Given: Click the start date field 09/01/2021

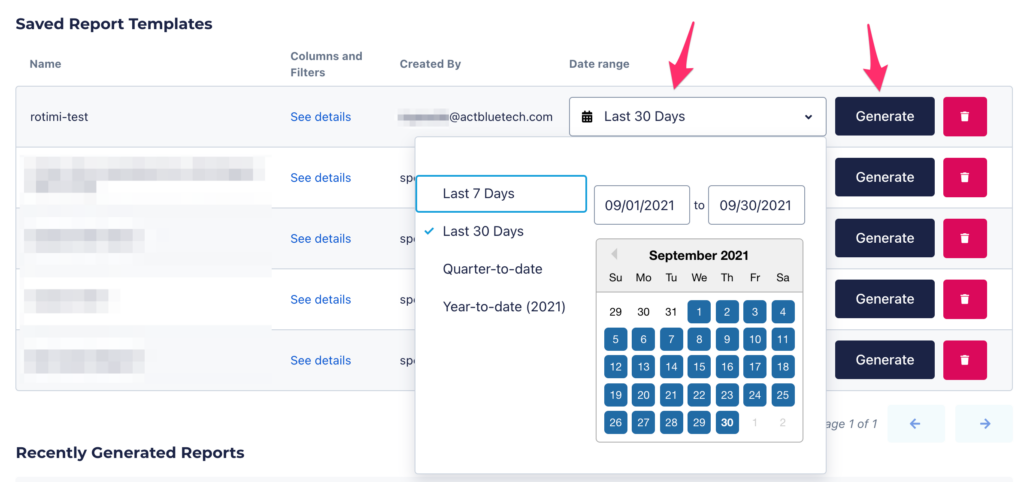Looking at the screenshot, I should pyautogui.click(x=642, y=205).
